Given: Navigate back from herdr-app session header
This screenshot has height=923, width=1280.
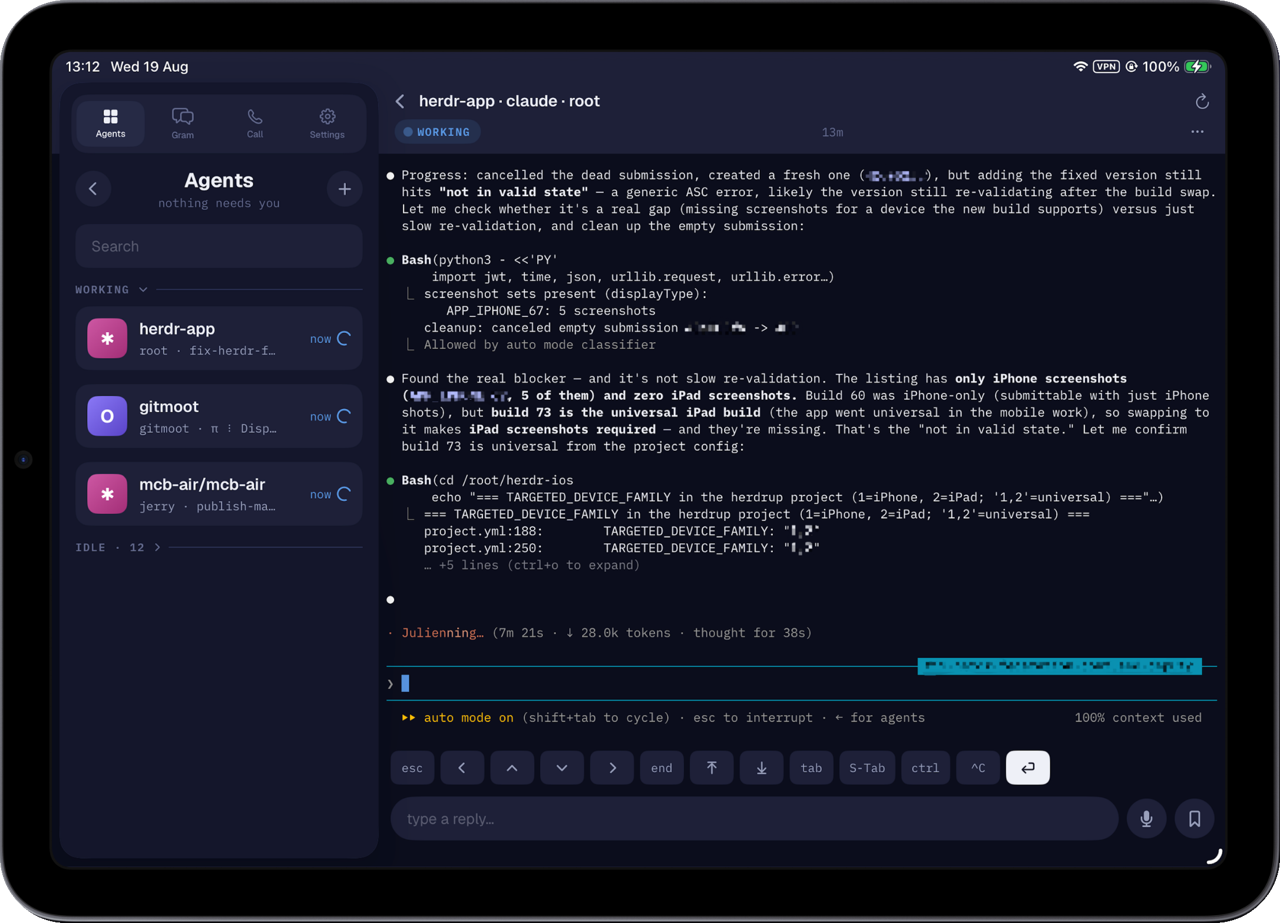Looking at the screenshot, I should pyautogui.click(x=400, y=101).
